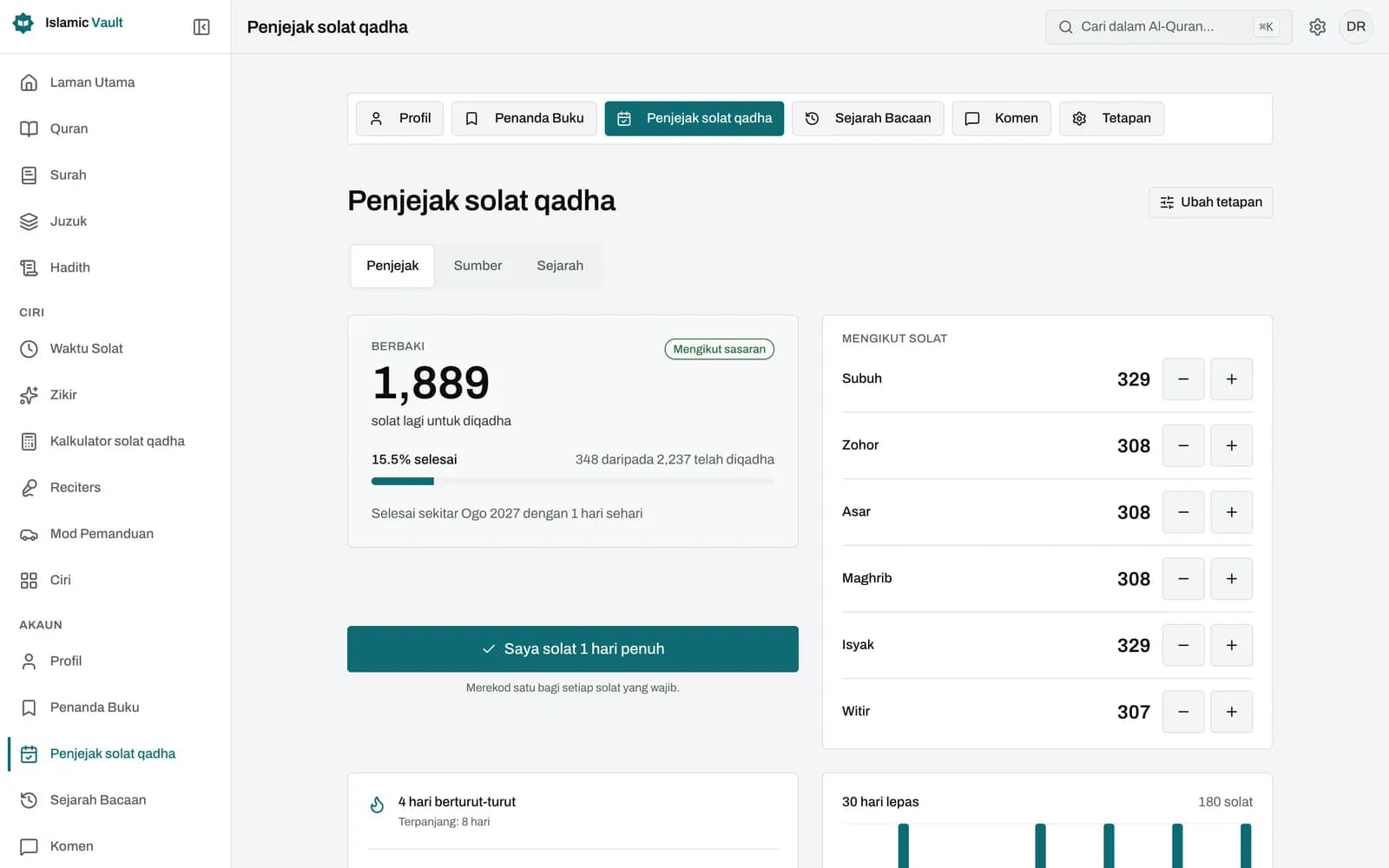Collapse the sidebar with the panel icon
Screen dimensions: 1389x868
click(201, 27)
